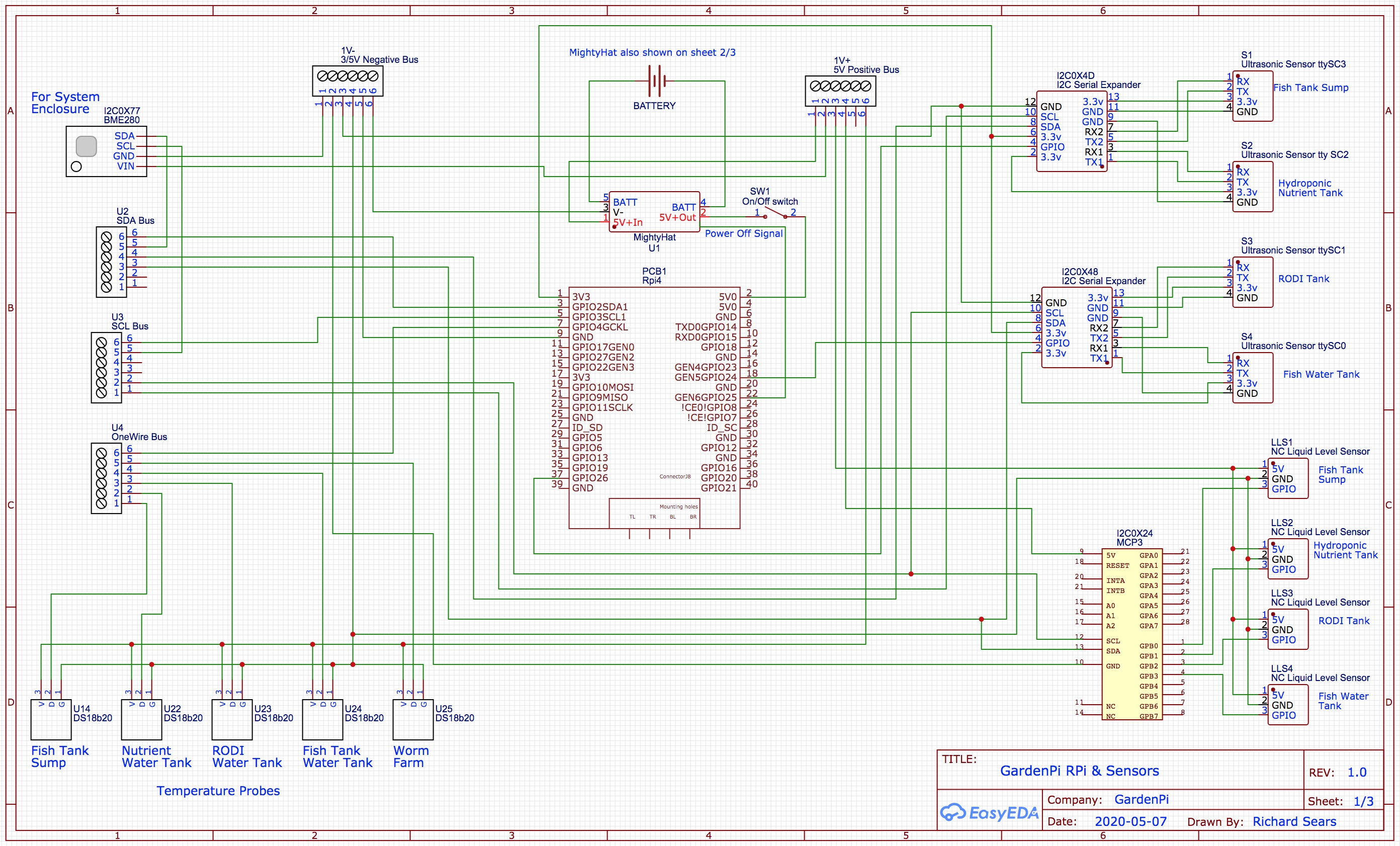Click the 'Fish Tank Water Tank' probe label

point(337,756)
